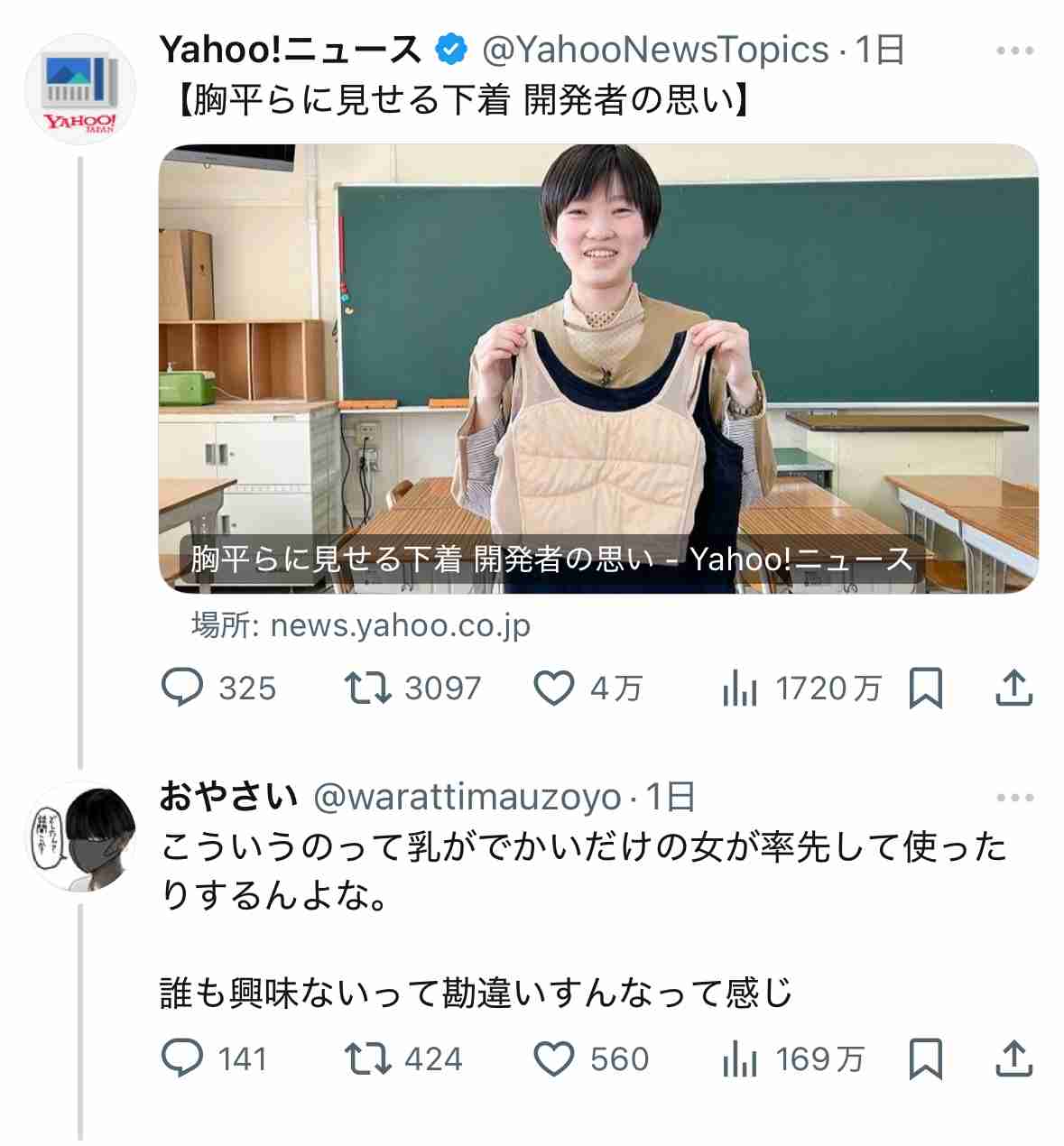
Task: Open news.yahoo.co.jp source link
Action: tap(361, 624)
